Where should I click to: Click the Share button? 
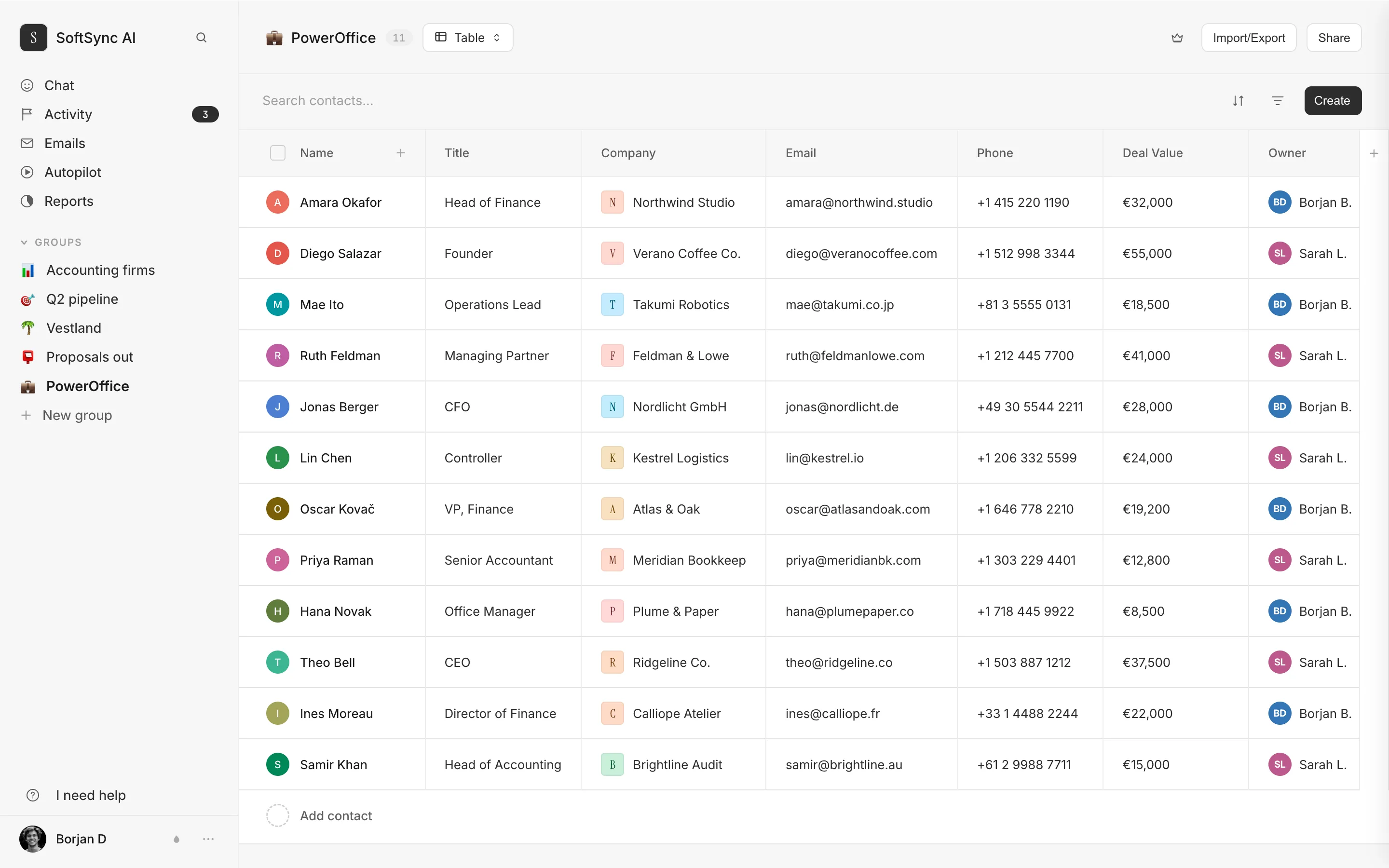click(1334, 38)
